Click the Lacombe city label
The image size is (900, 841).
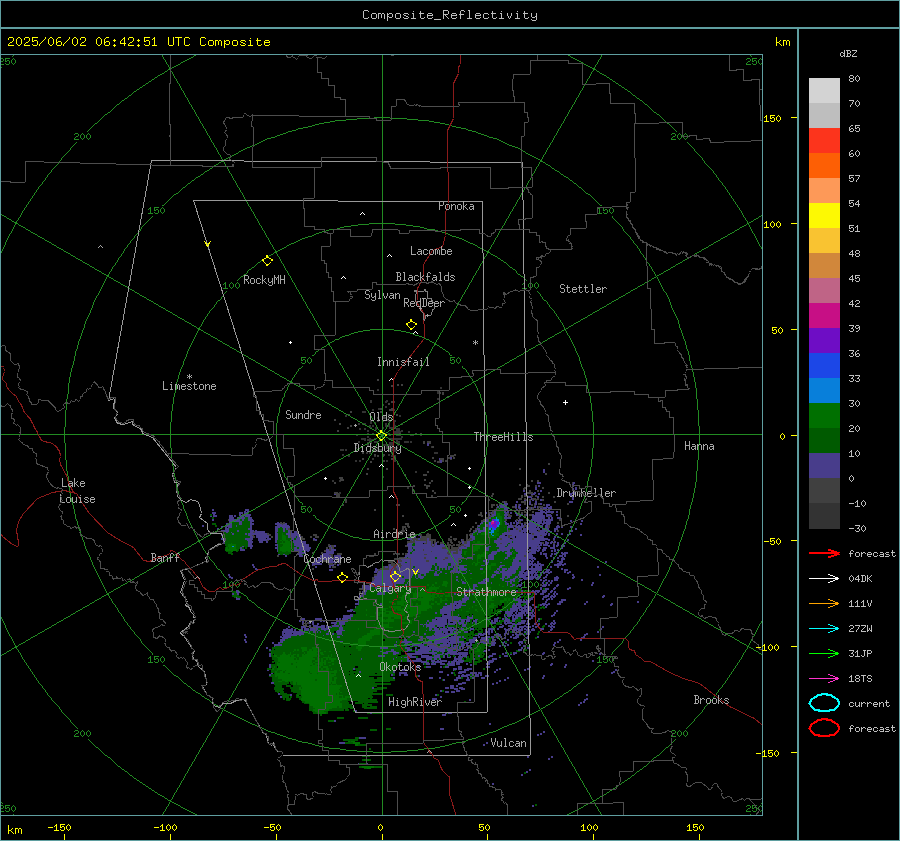pyautogui.click(x=431, y=251)
